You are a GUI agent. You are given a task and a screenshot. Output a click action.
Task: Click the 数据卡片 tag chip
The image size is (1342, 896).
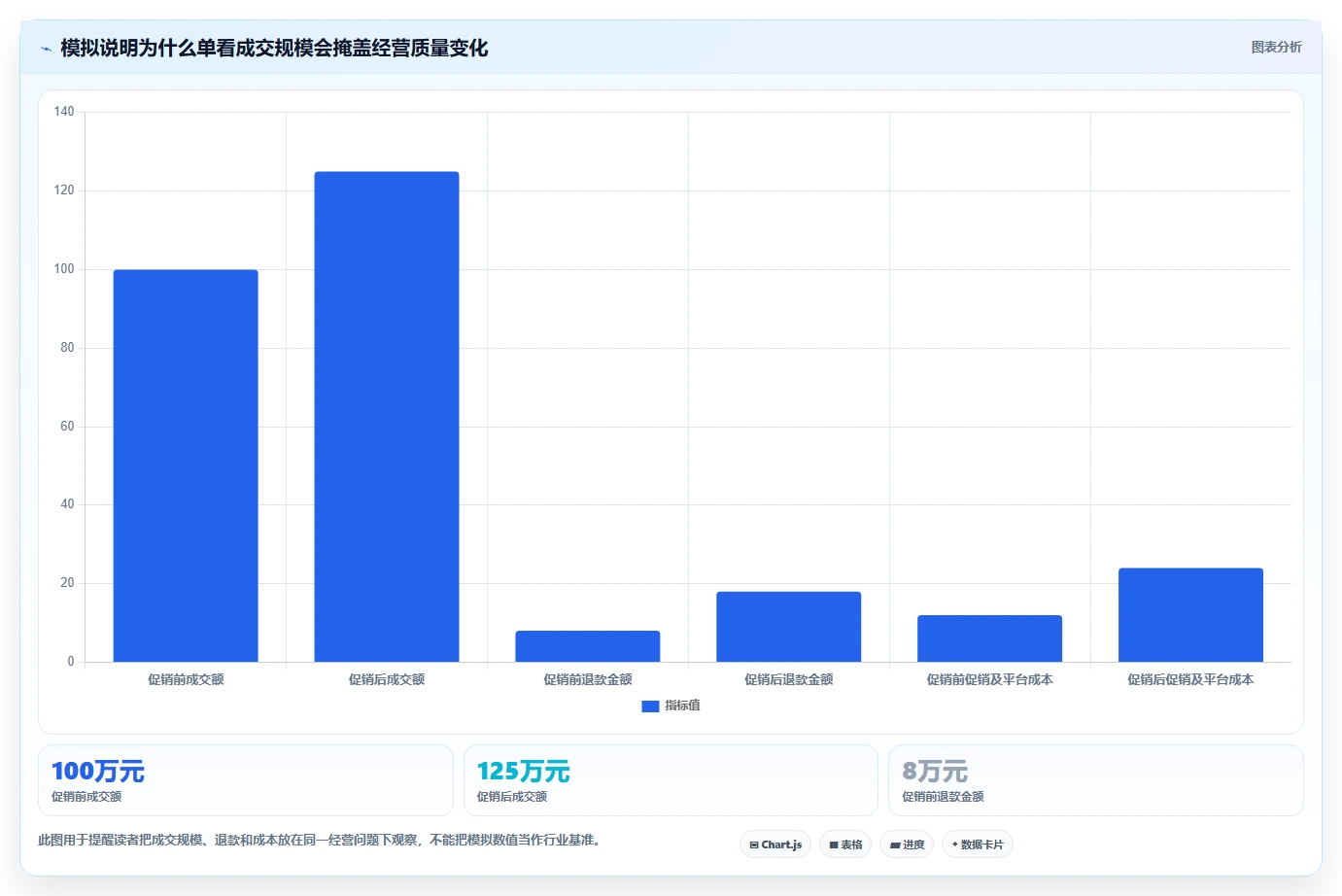coord(978,844)
